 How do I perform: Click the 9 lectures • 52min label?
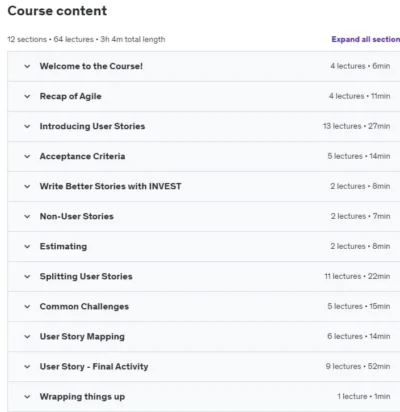tap(358, 366)
